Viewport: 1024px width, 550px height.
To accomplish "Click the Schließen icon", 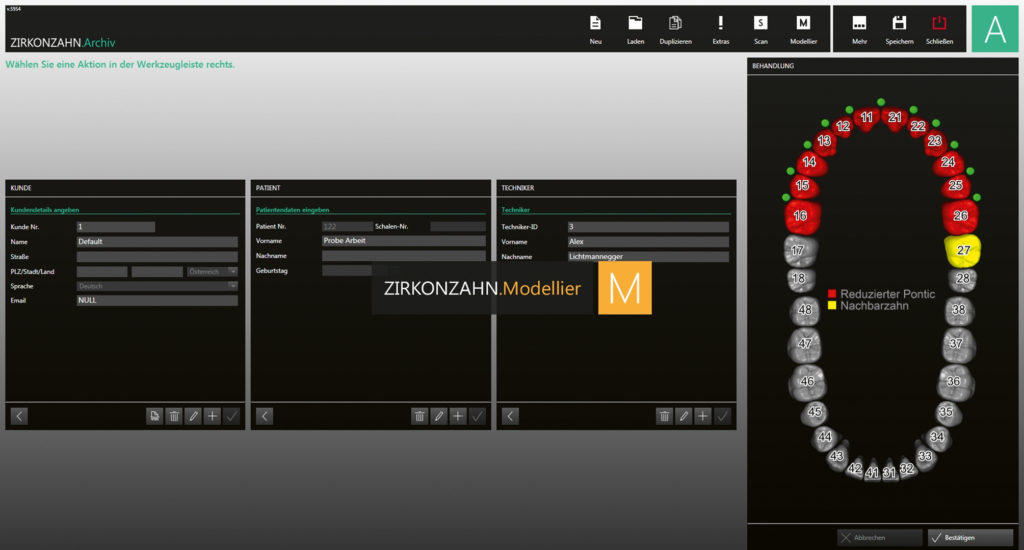I will pyautogui.click(x=939, y=23).
